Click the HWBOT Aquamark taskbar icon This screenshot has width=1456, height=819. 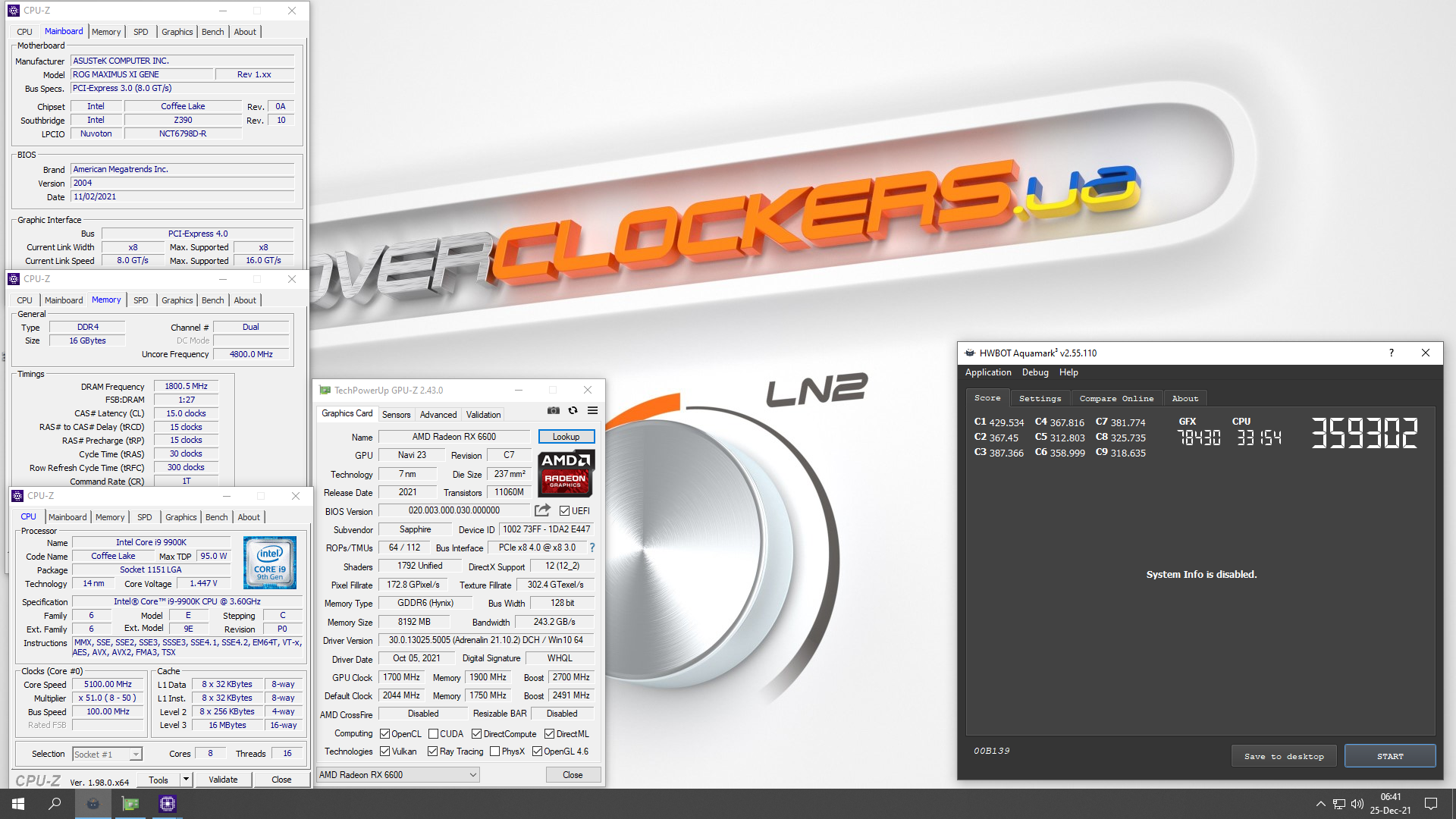click(93, 804)
